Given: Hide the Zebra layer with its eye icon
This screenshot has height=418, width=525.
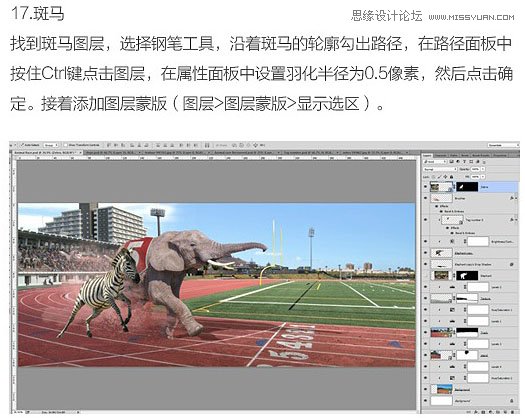Looking at the screenshot, I should [x=425, y=186].
